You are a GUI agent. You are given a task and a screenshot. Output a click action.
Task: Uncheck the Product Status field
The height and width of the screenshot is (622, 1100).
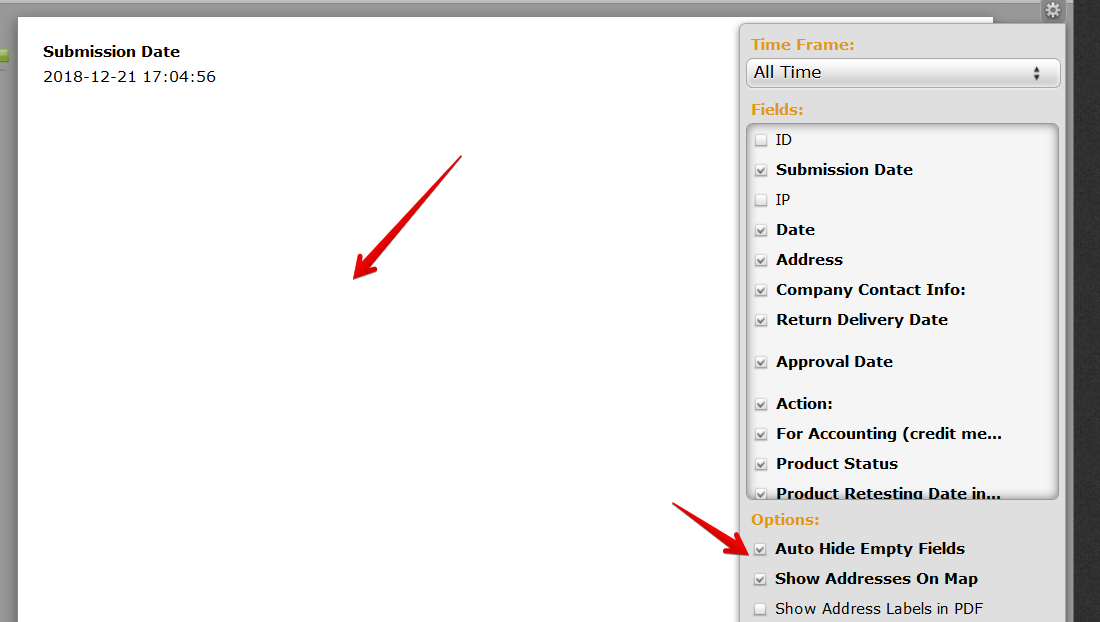click(761, 465)
